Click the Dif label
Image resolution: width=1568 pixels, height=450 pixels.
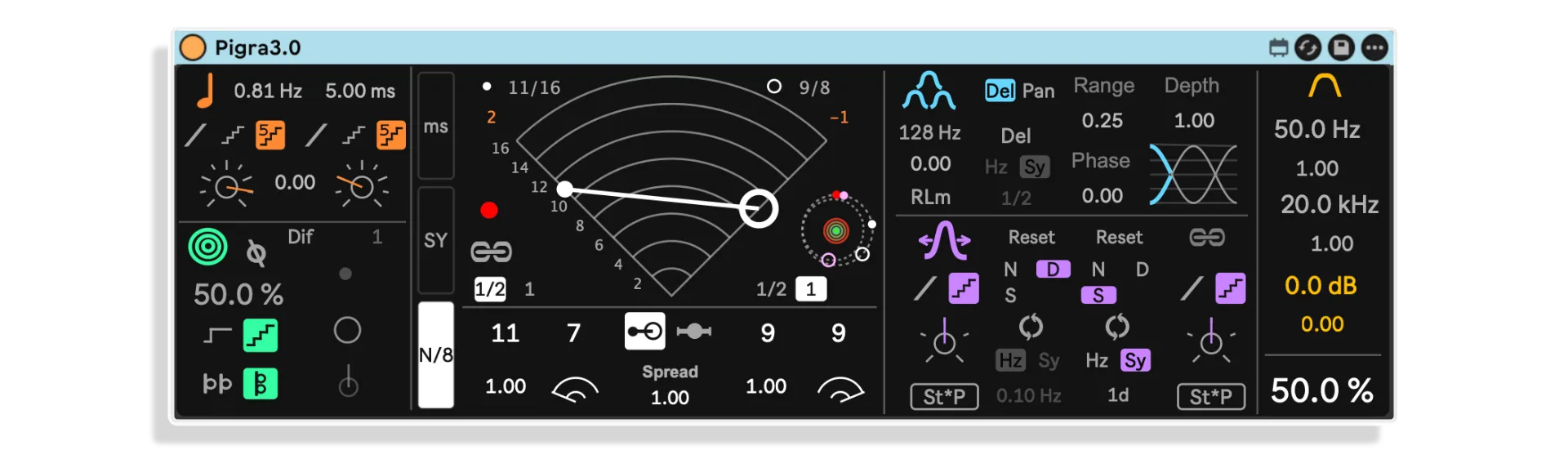pos(301,237)
